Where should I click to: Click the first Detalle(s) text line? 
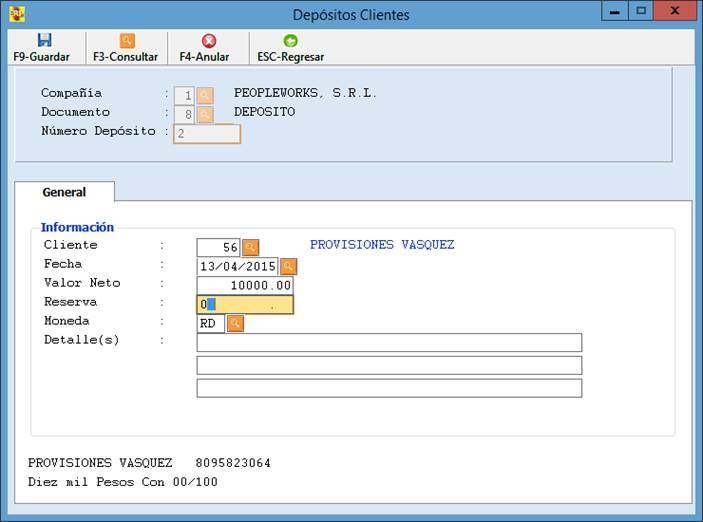[389, 343]
